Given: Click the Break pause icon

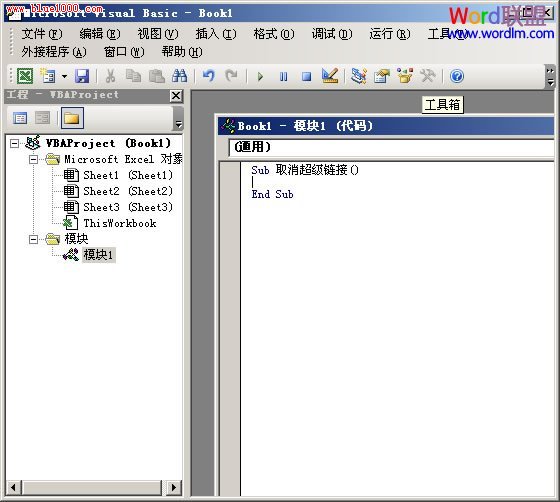Looking at the screenshot, I should tap(284, 76).
